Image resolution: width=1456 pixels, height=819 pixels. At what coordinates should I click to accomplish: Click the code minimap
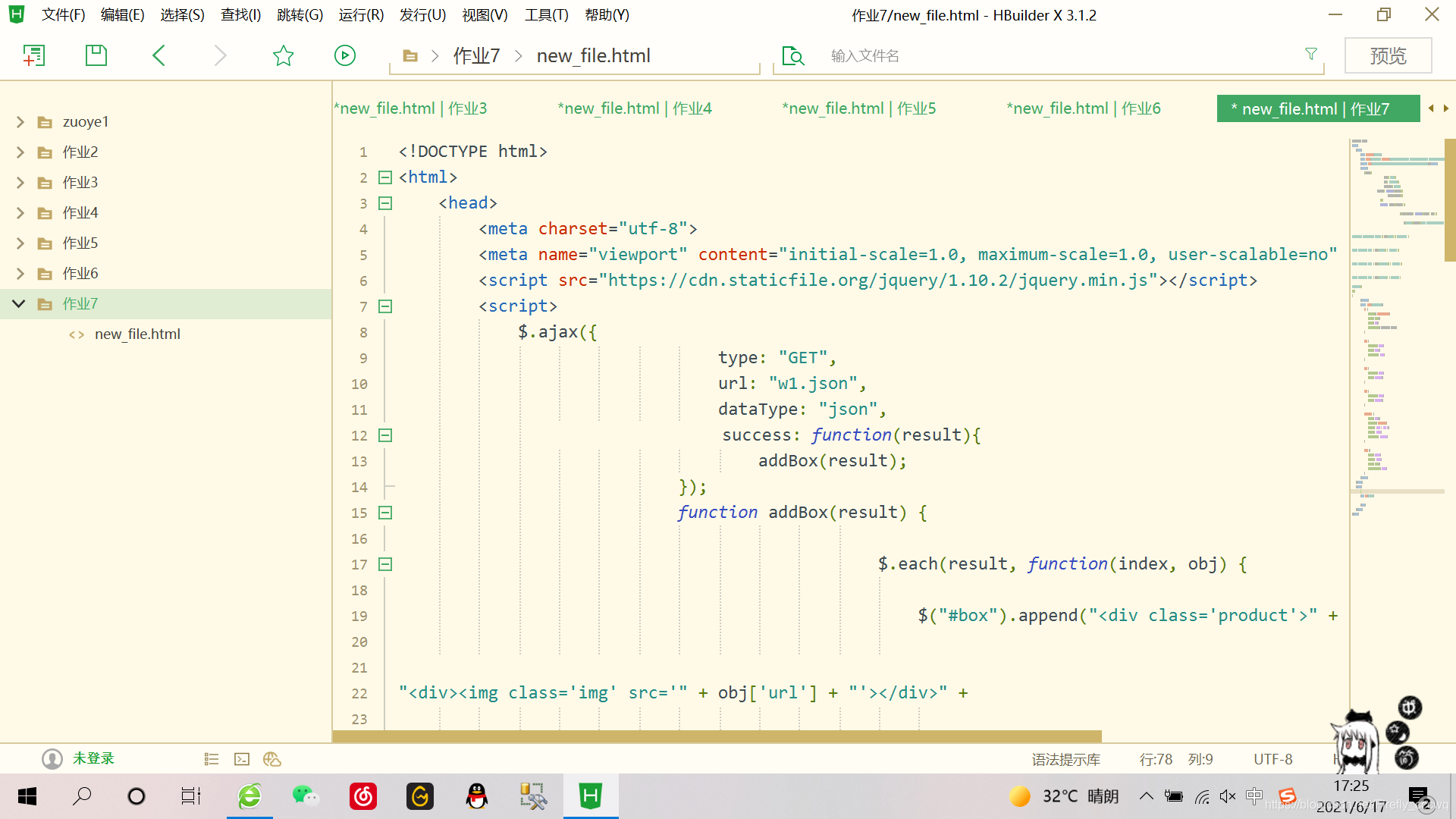click(x=1397, y=326)
